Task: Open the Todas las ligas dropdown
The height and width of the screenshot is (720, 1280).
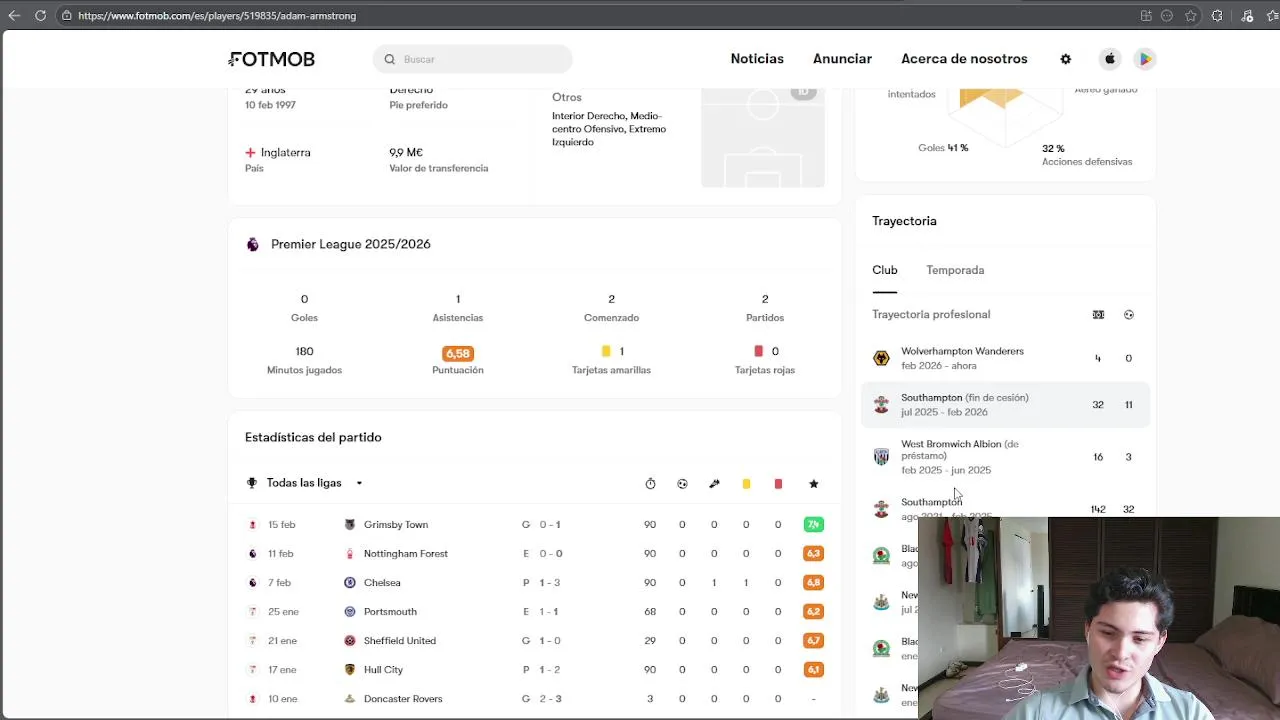Action: (305, 483)
